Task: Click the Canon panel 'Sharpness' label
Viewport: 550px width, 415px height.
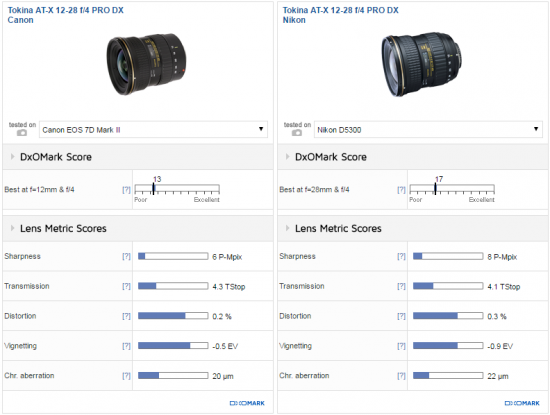Action: pos(22,256)
